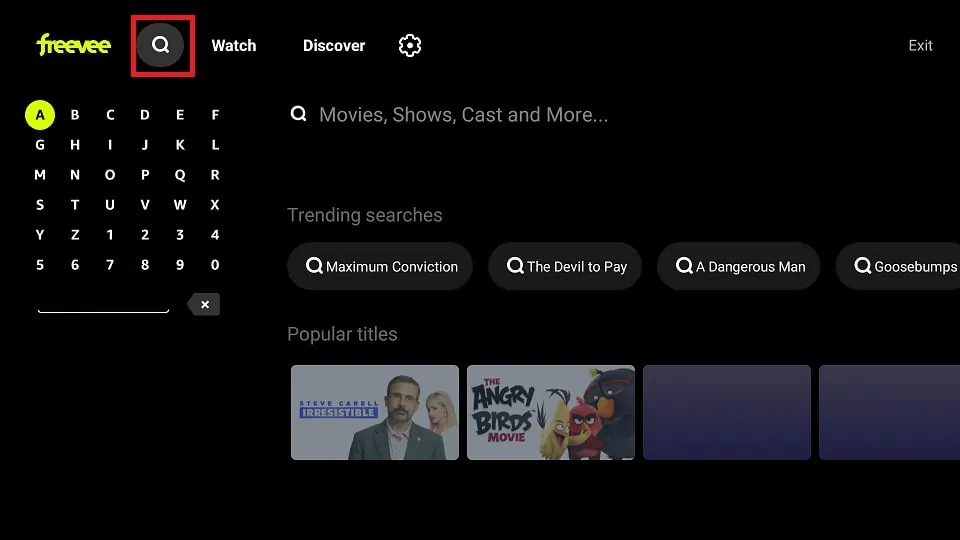This screenshot has width=960, height=540.
Task: Select letter K on keyboard
Action: [x=180, y=144]
